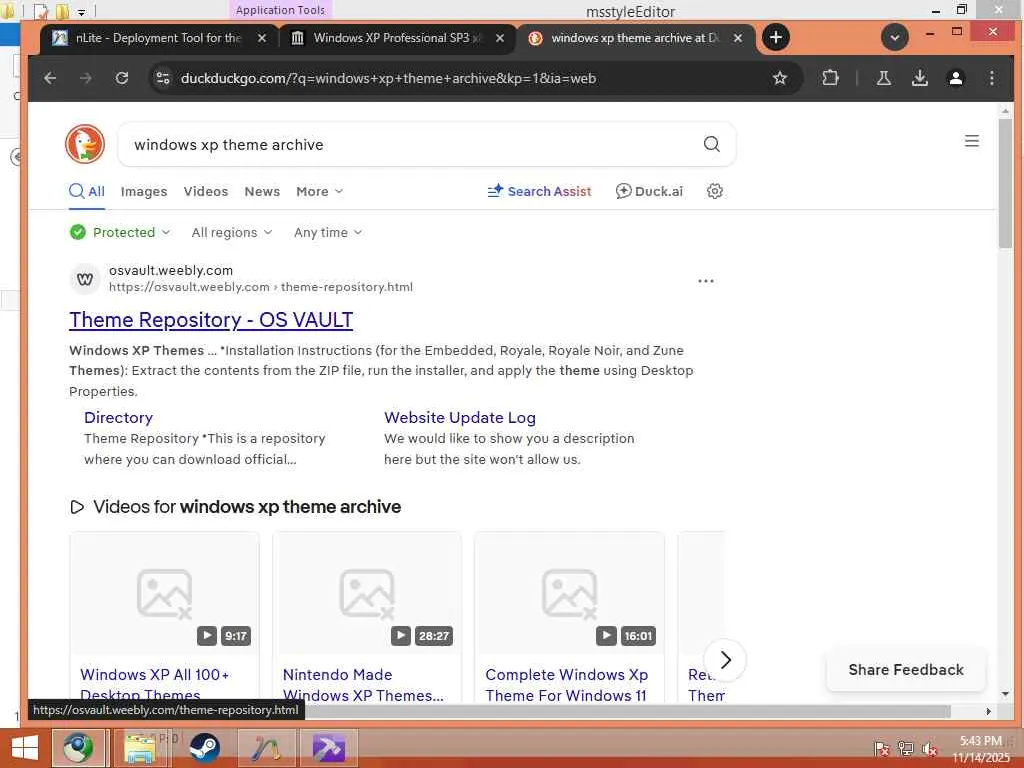The height and width of the screenshot is (768, 1024).
Task: Select the Images results tab
Action: pyautogui.click(x=144, y=191)
